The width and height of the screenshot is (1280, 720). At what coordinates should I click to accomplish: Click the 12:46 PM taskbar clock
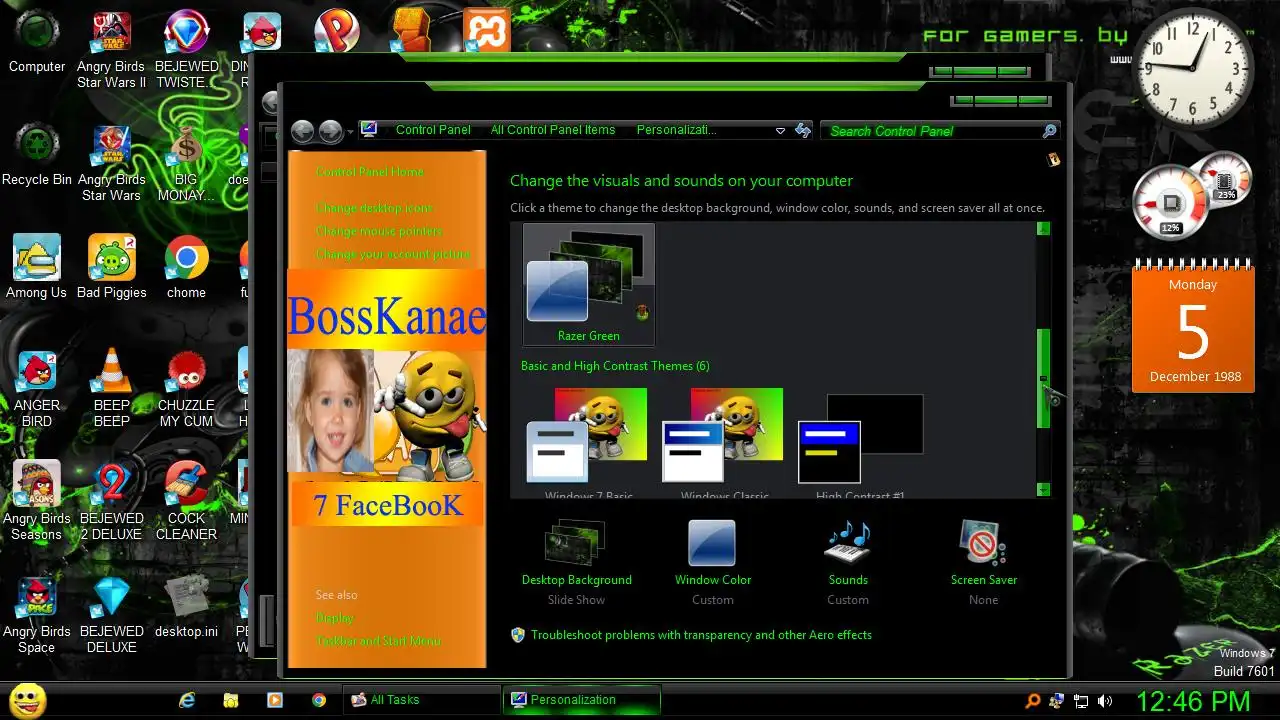(1194, 700)
